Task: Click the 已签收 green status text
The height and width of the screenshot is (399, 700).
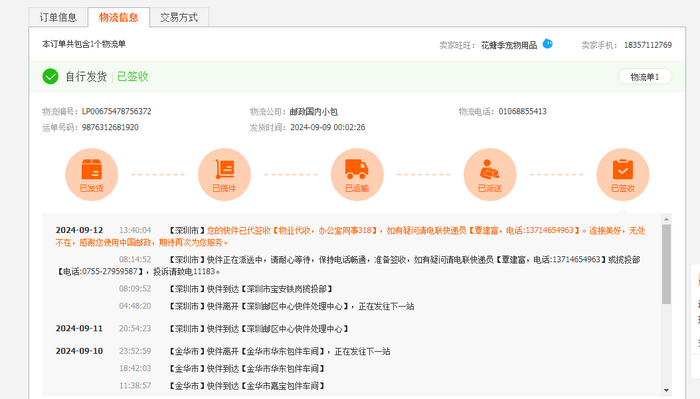Action: click(x=133, y=76)
